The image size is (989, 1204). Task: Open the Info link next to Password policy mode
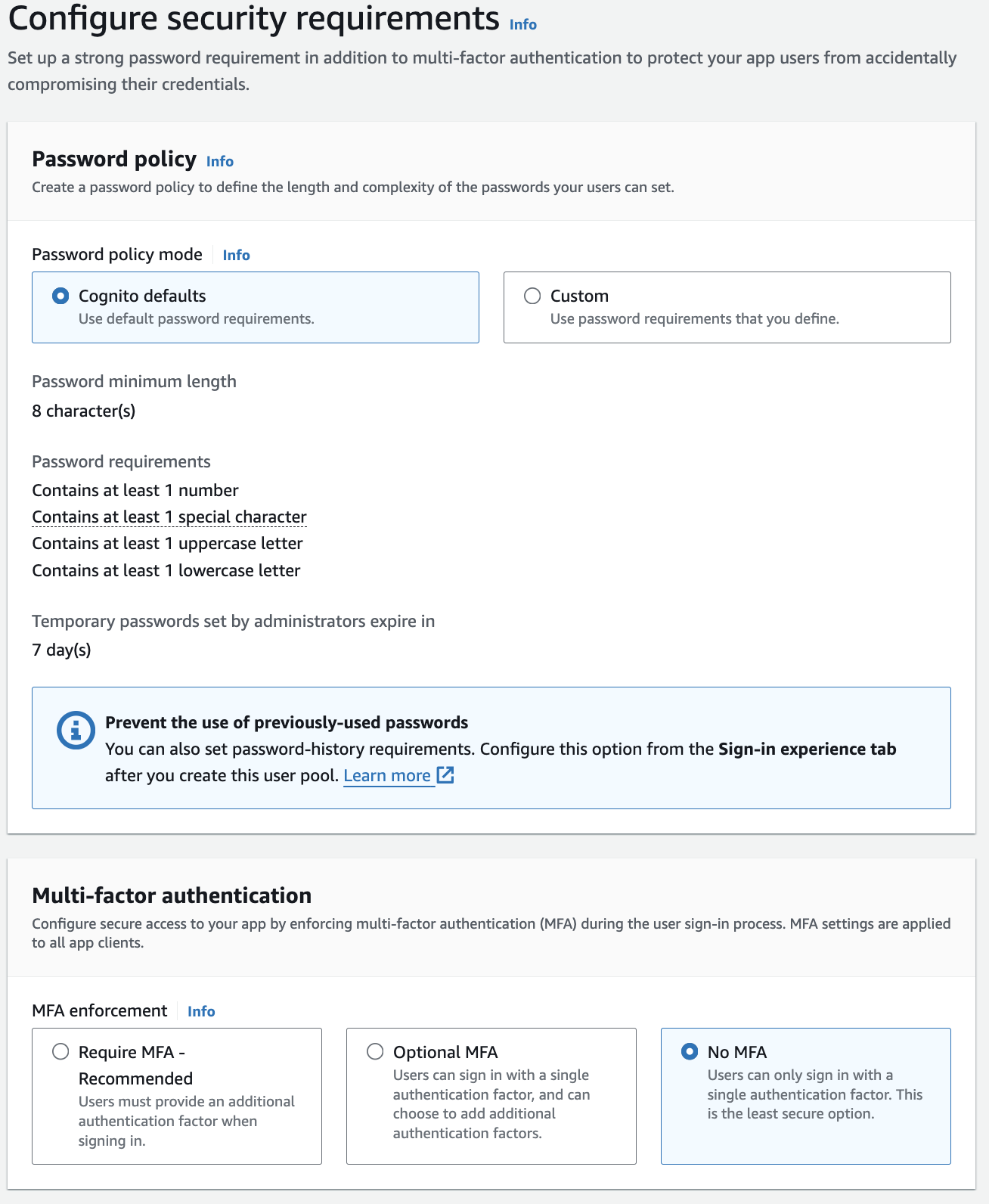[236, 255]
